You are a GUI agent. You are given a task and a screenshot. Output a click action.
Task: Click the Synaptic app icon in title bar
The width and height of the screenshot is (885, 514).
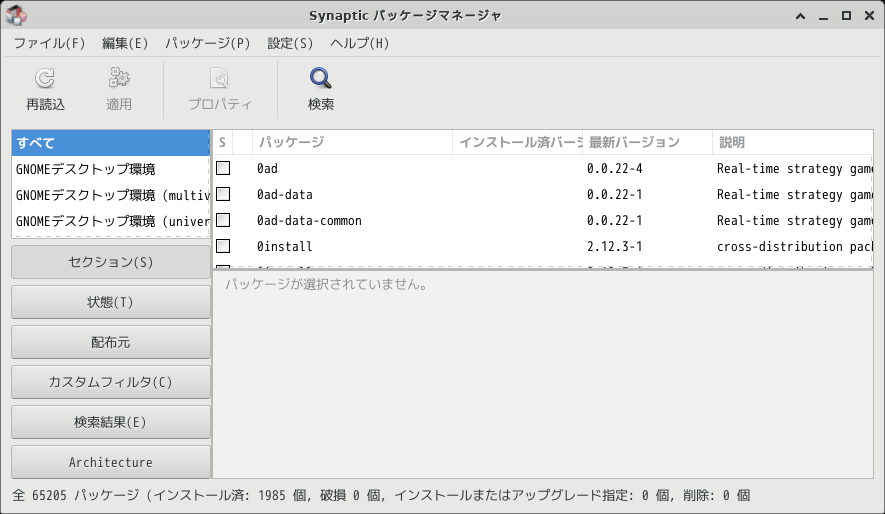coord(16,15)
